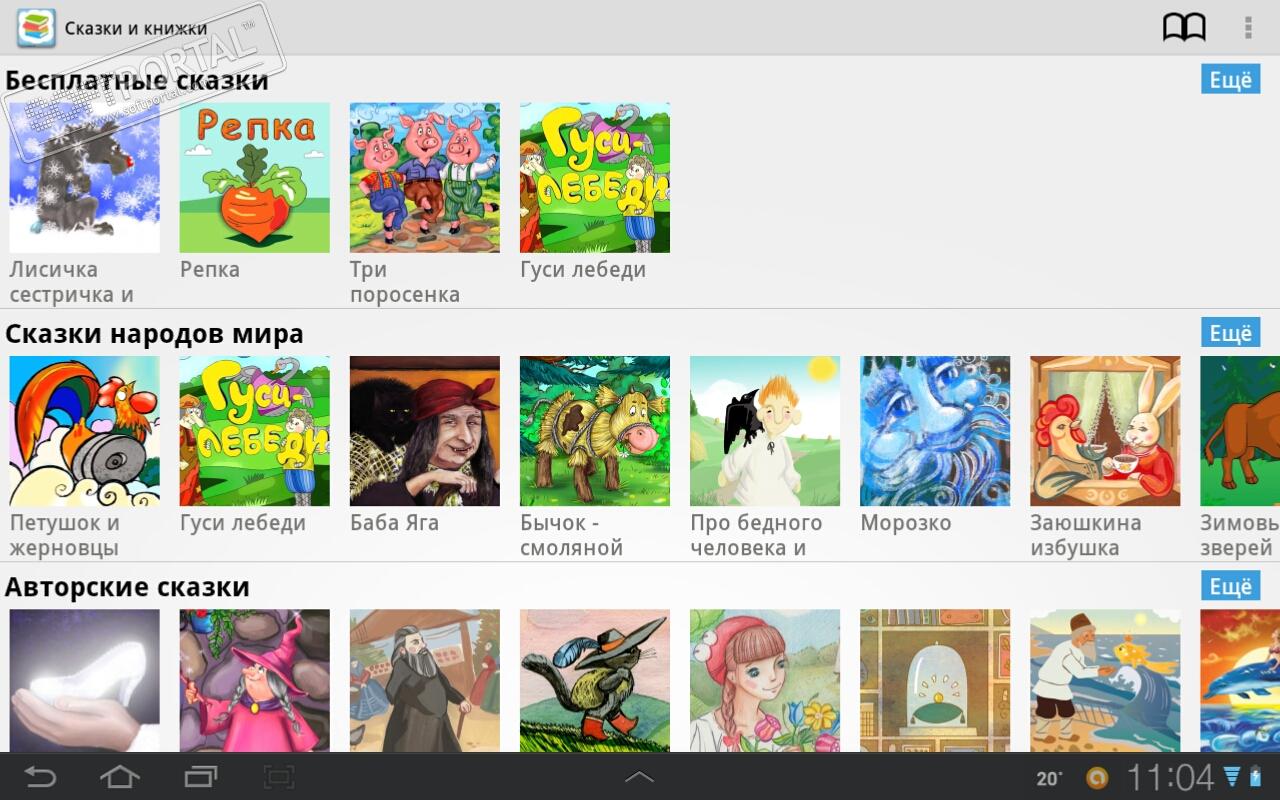
Task: Open the grey wolf cover of Лисичка сестричка
Action: (85, 178)
